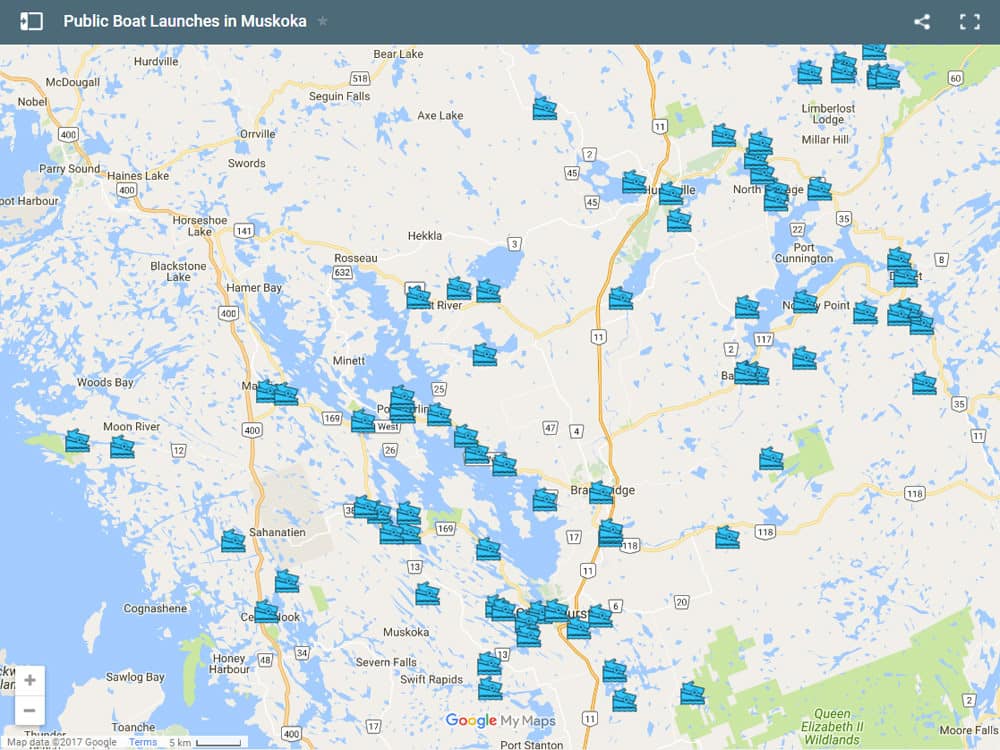Select boat launch marker at Bracebridge
1000x750 pixels.
[600, 492]
